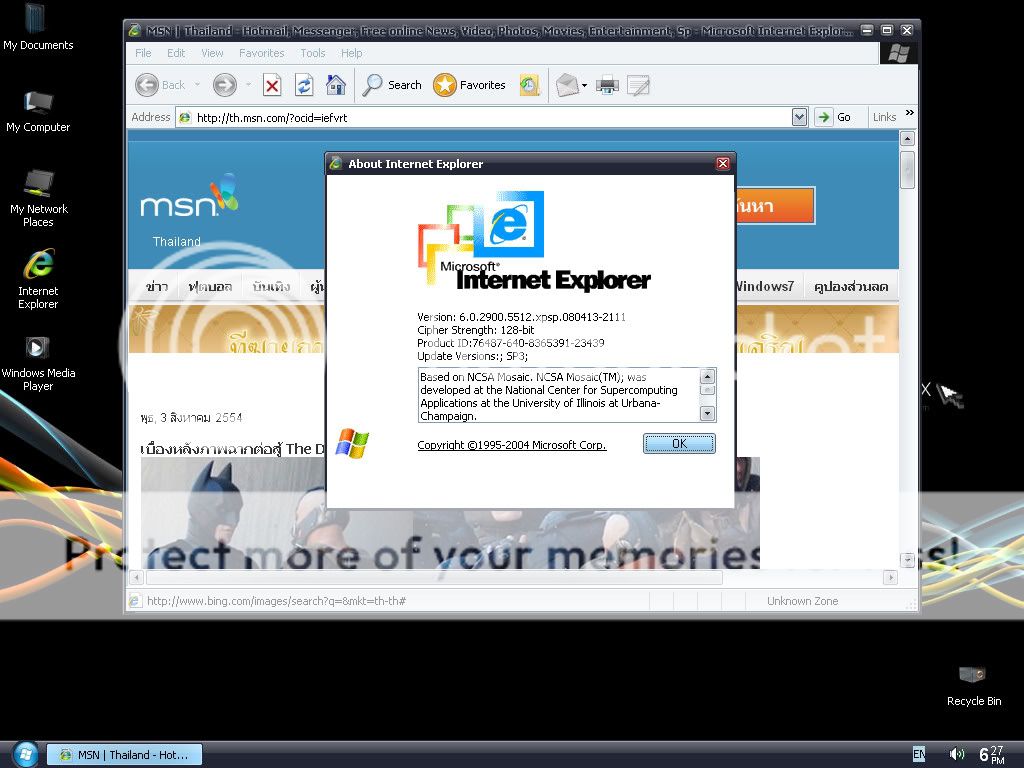Open the Tools menu
The height and width of the screenshot is (768, 1024).
point(312,53)
